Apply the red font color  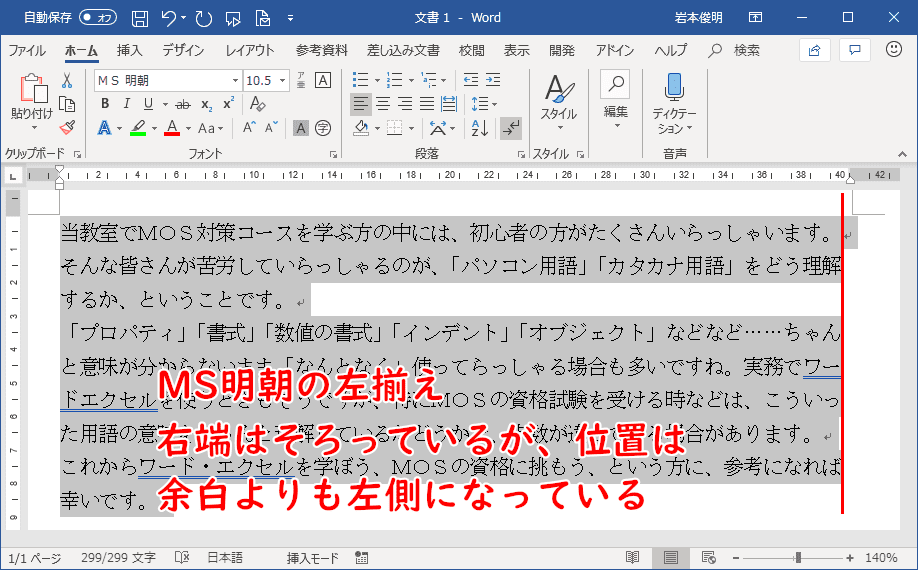coord(172,128)
